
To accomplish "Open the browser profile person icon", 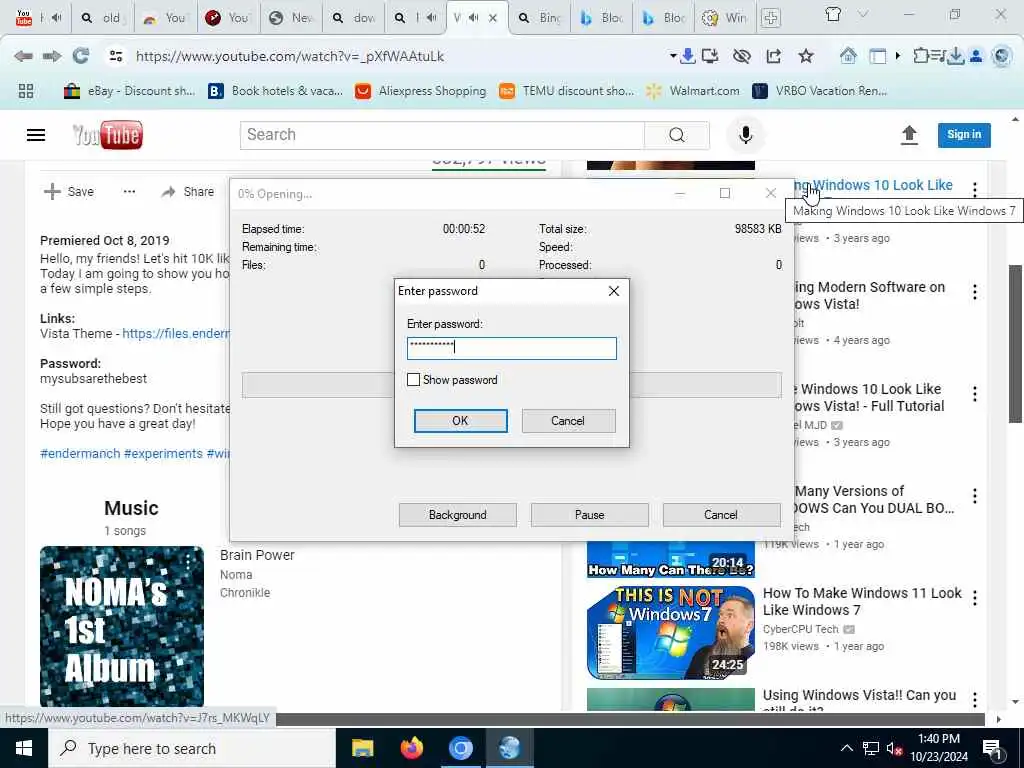I will (x=976, y=56).
